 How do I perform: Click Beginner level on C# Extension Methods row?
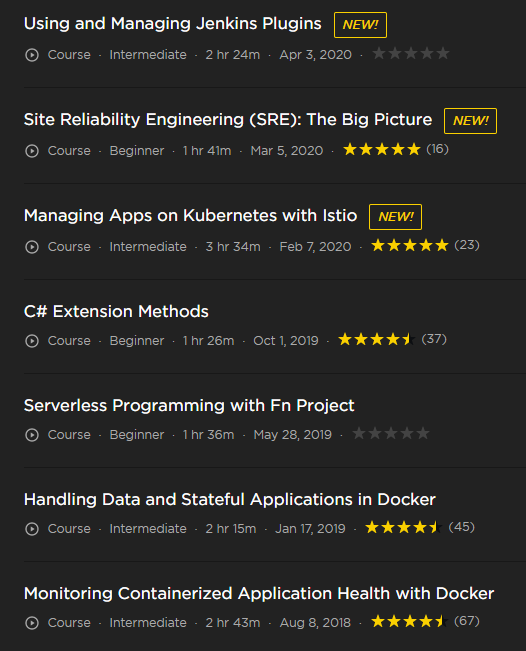tap(137, 341)
